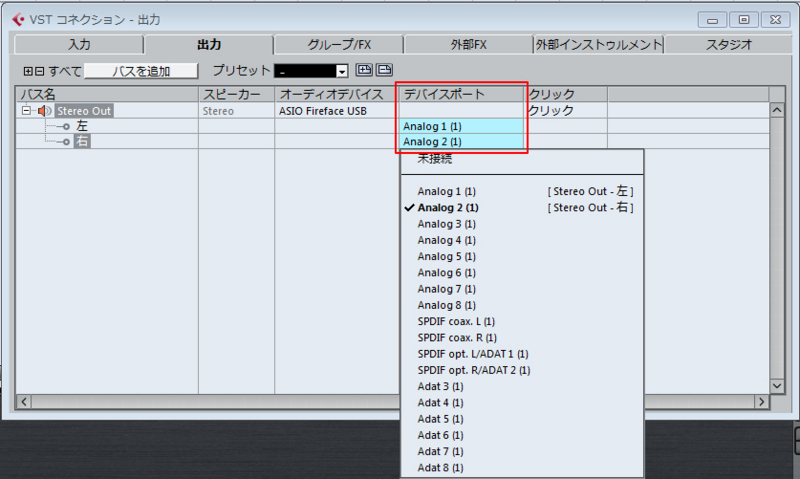Click the オーディオデバイス column header
Viewport: 800px width, 479px height.
pos(336,94)
